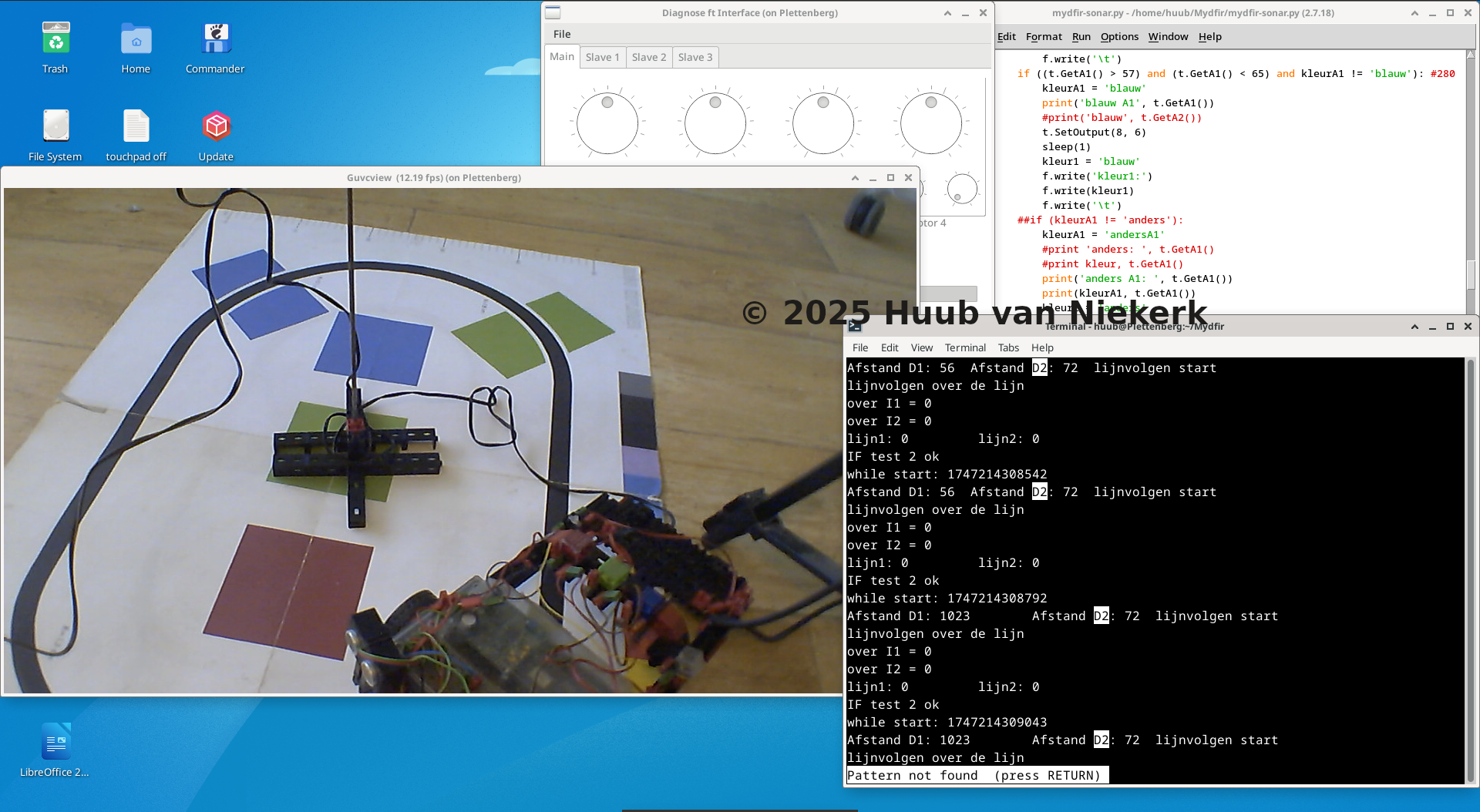Open the Edit menu in the Python editor
Viewport: 1480px width, 812px height.
click(1007, 36)
